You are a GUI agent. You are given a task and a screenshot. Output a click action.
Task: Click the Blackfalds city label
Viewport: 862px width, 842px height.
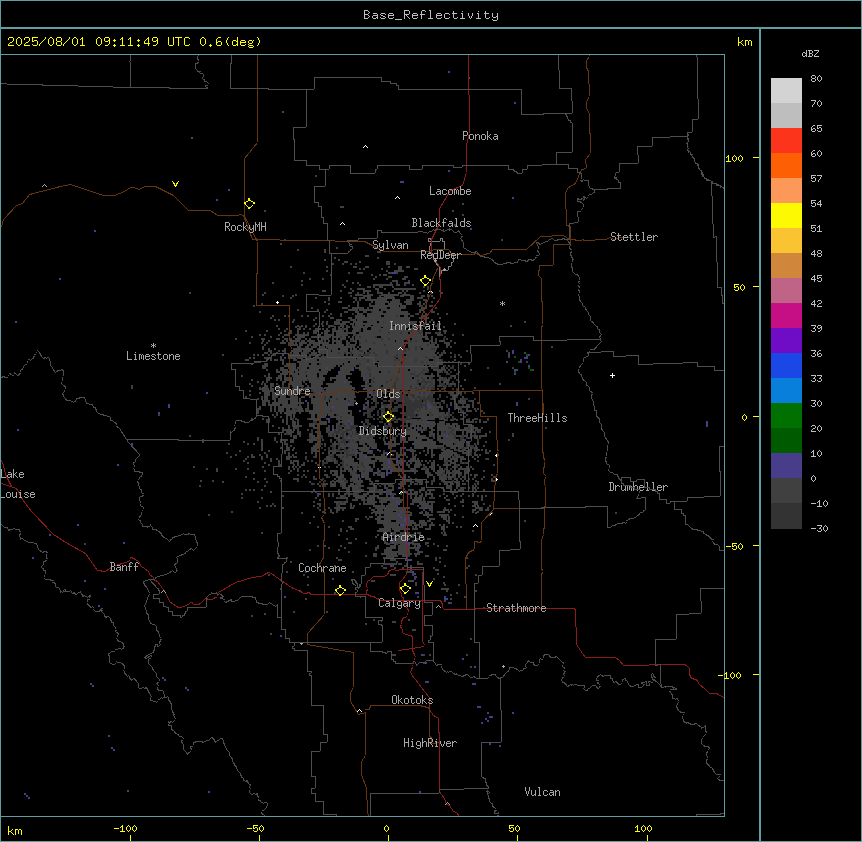441,223
